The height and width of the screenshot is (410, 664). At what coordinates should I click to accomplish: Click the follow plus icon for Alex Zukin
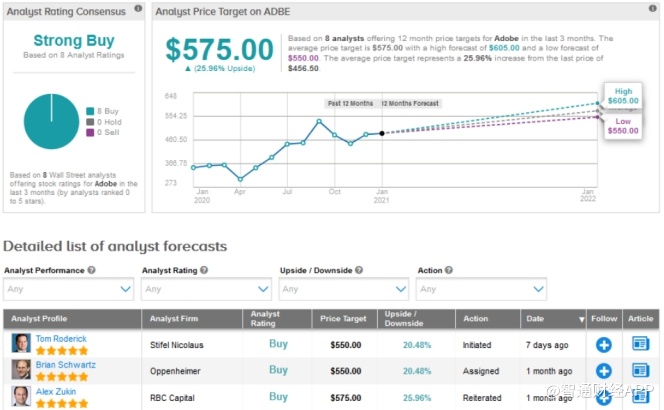604,396
